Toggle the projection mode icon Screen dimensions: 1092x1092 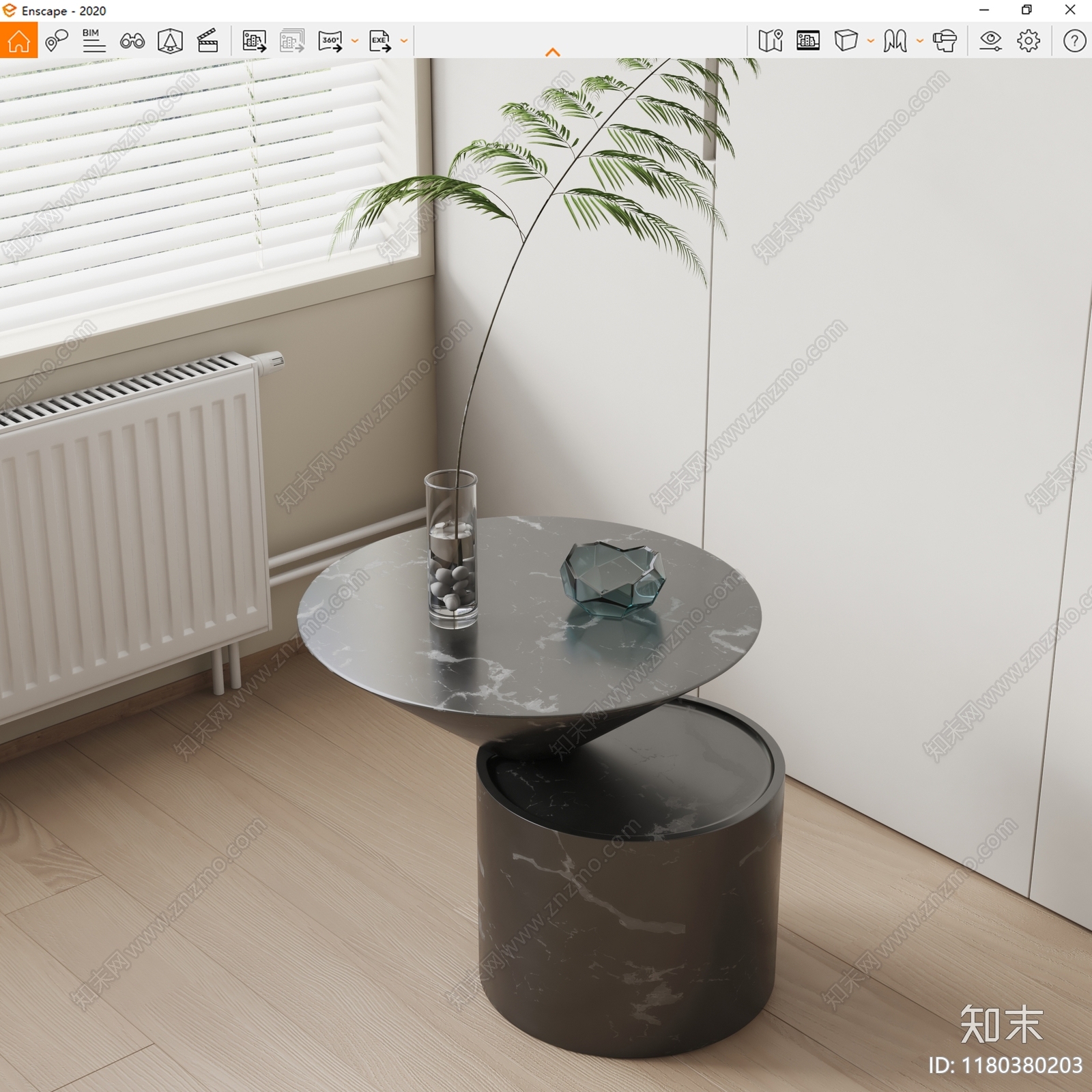tap(895, 41)
